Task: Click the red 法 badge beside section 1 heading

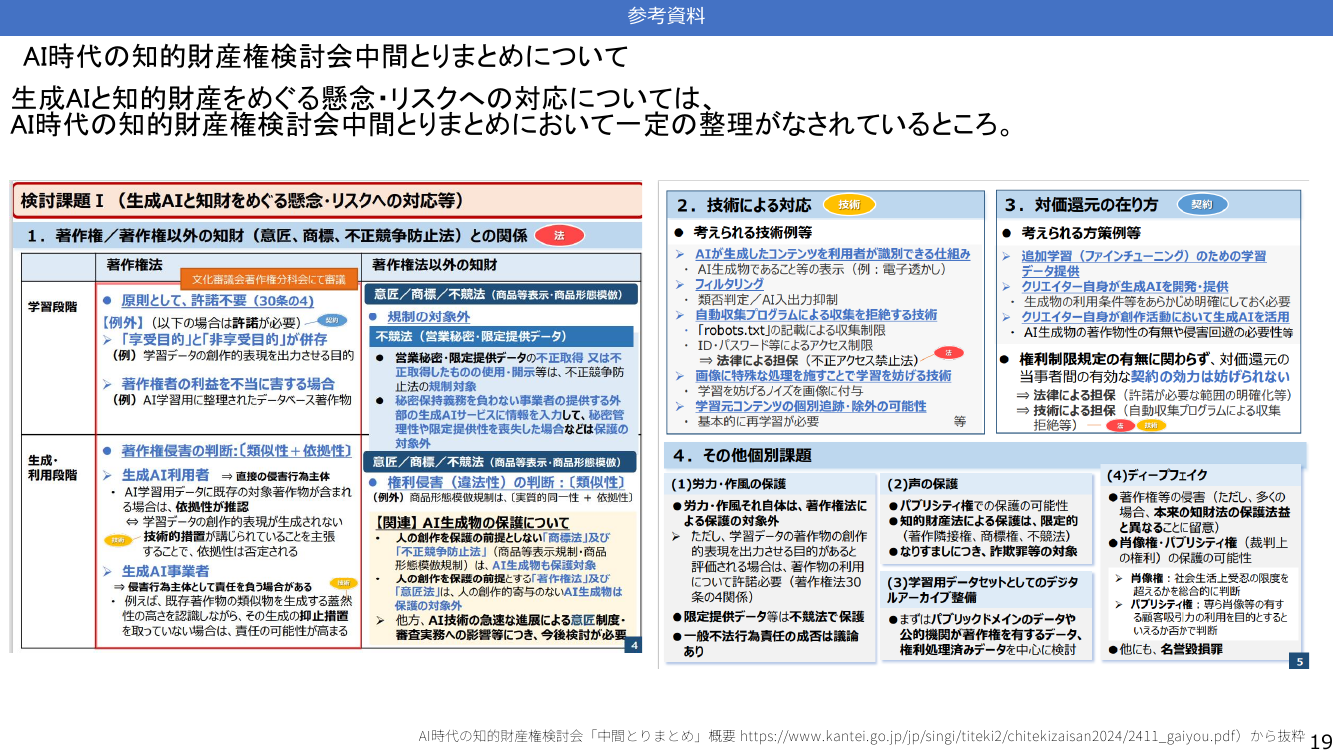Action: (x=560, y=236)
